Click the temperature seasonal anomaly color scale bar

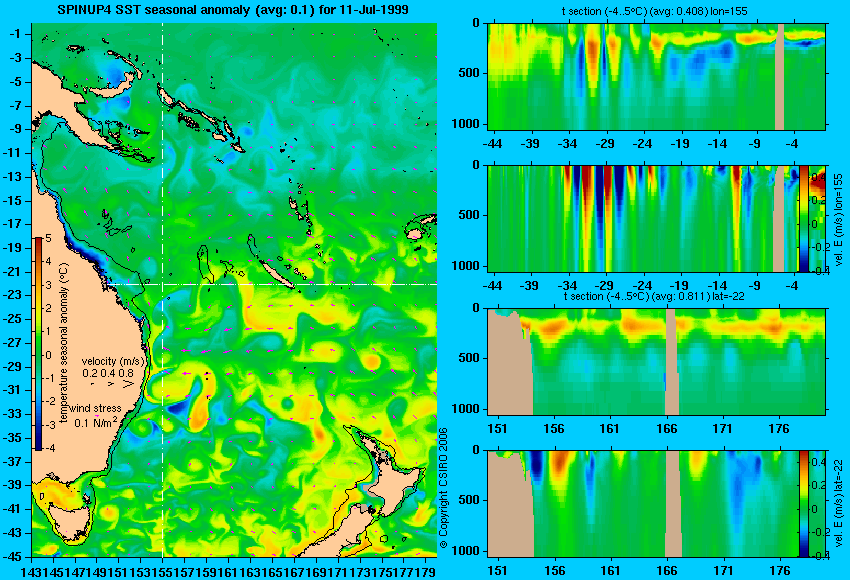coord(38,344)
